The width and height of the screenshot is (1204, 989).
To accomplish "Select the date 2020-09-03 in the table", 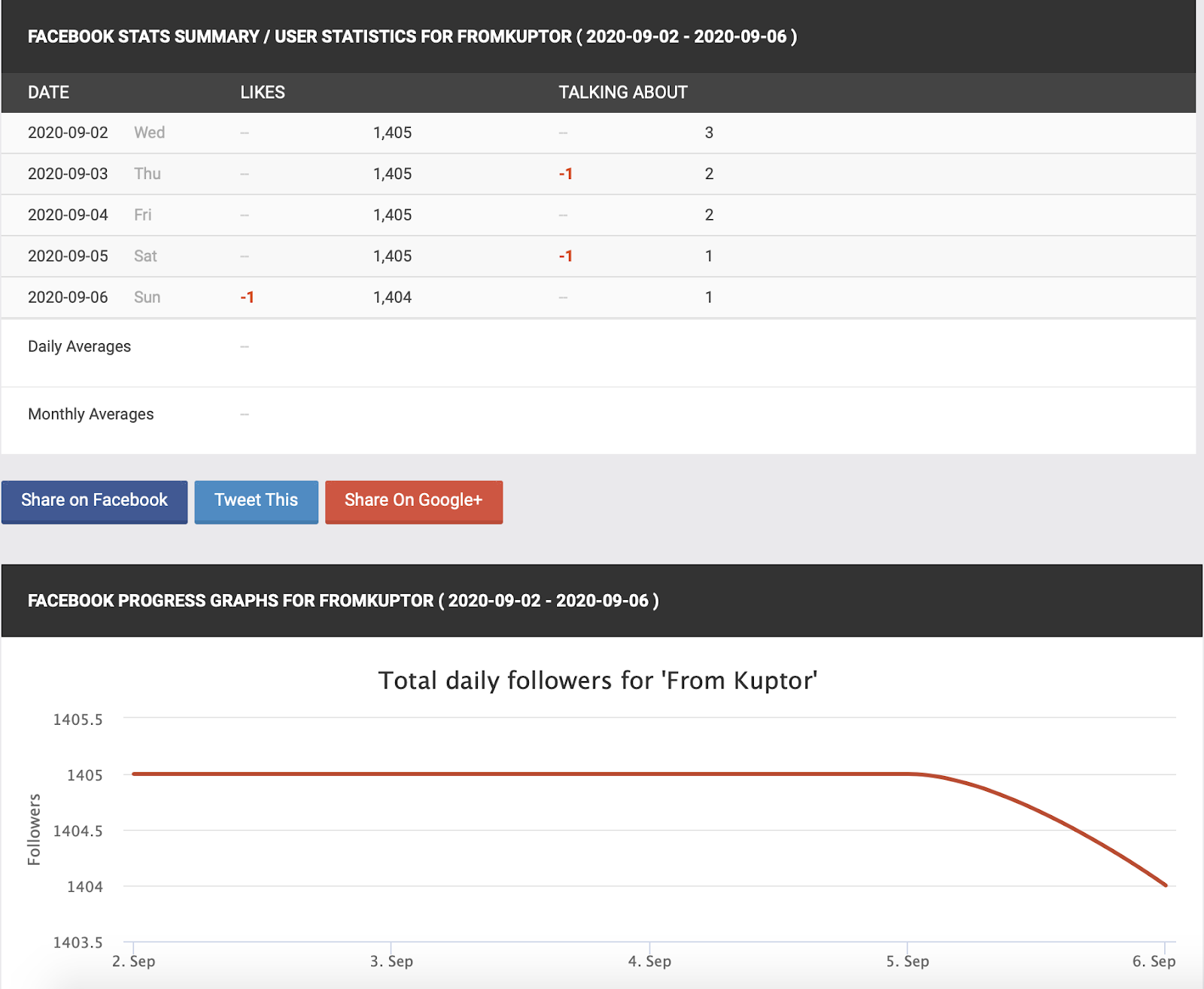I will (68, 174).
